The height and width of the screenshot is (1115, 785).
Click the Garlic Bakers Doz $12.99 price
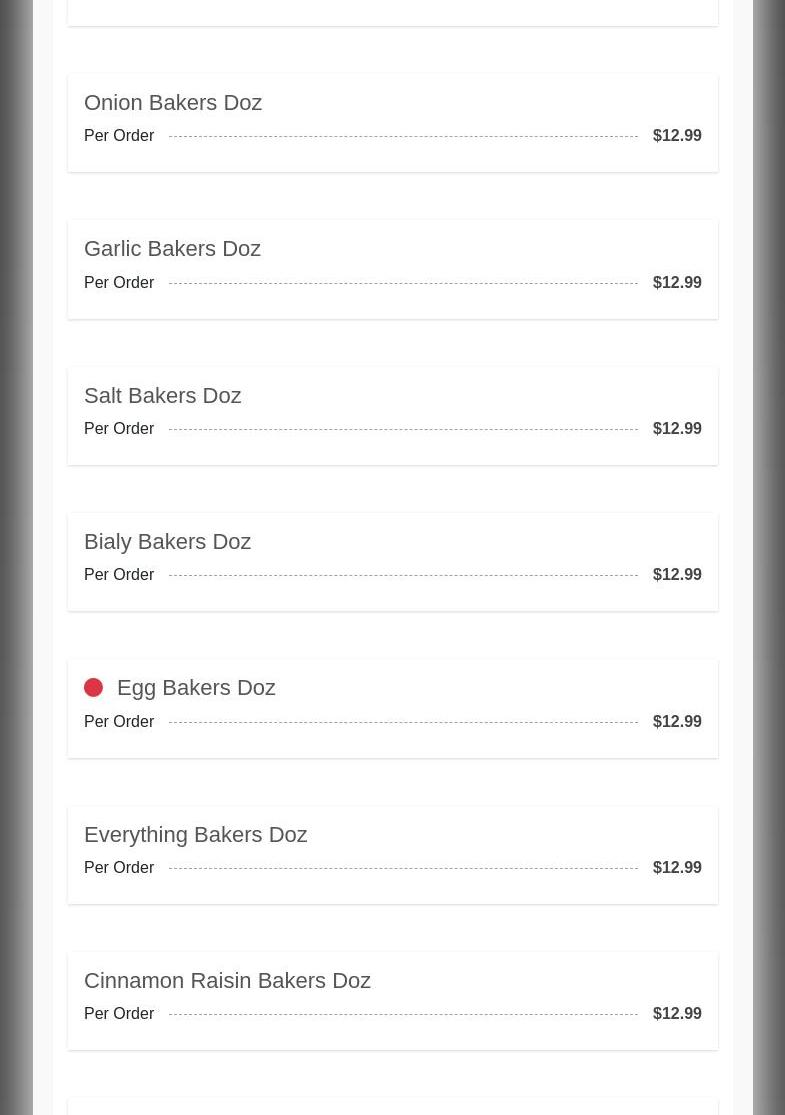(677, 283)
